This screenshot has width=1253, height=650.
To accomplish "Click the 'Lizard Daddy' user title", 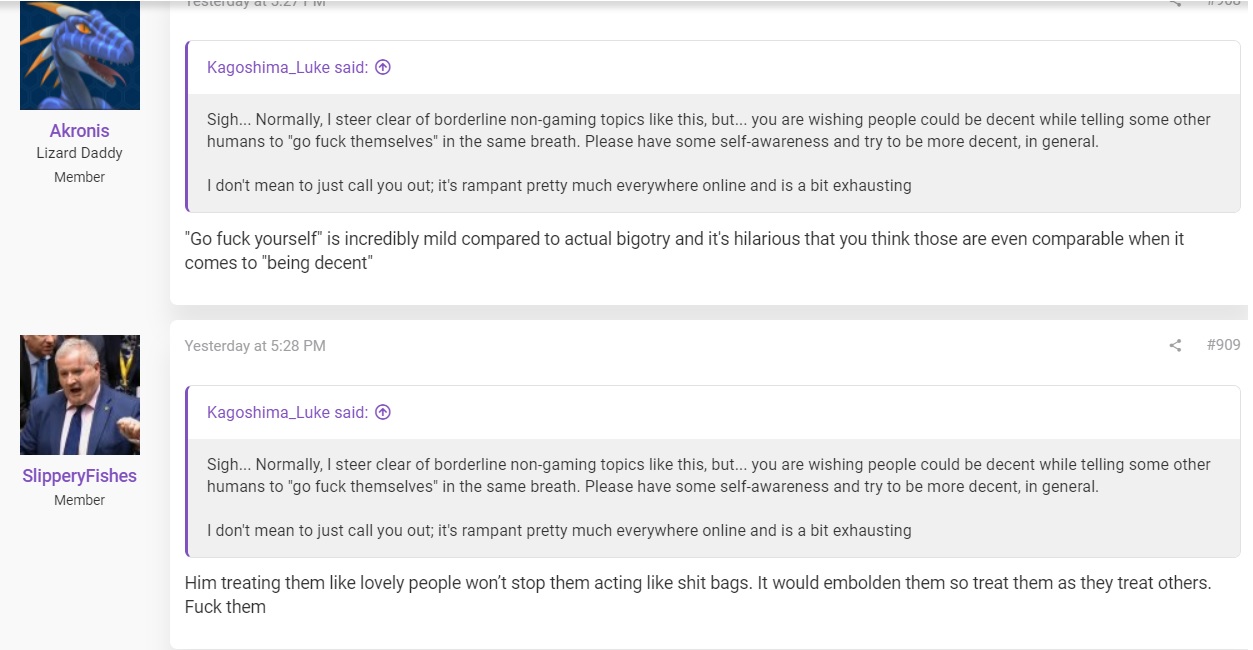I will tap(80, 153).
